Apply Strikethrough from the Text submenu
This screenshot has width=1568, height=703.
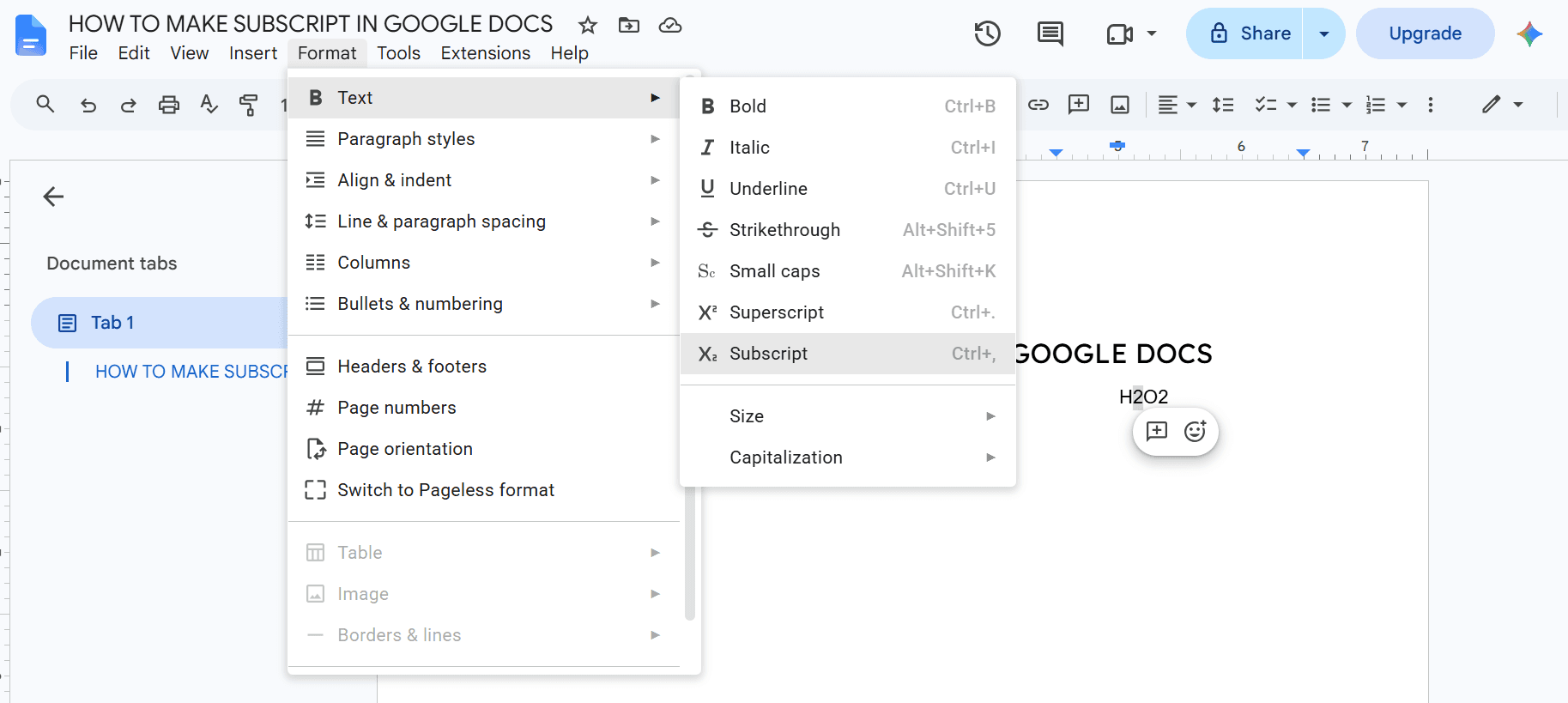(x=848, y=230)
